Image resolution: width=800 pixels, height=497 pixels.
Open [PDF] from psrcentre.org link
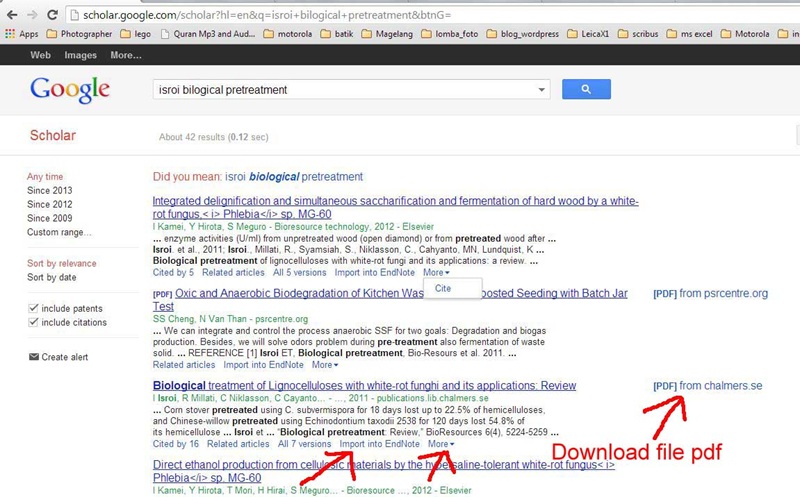pyautogui.click(x=710, y=293)
